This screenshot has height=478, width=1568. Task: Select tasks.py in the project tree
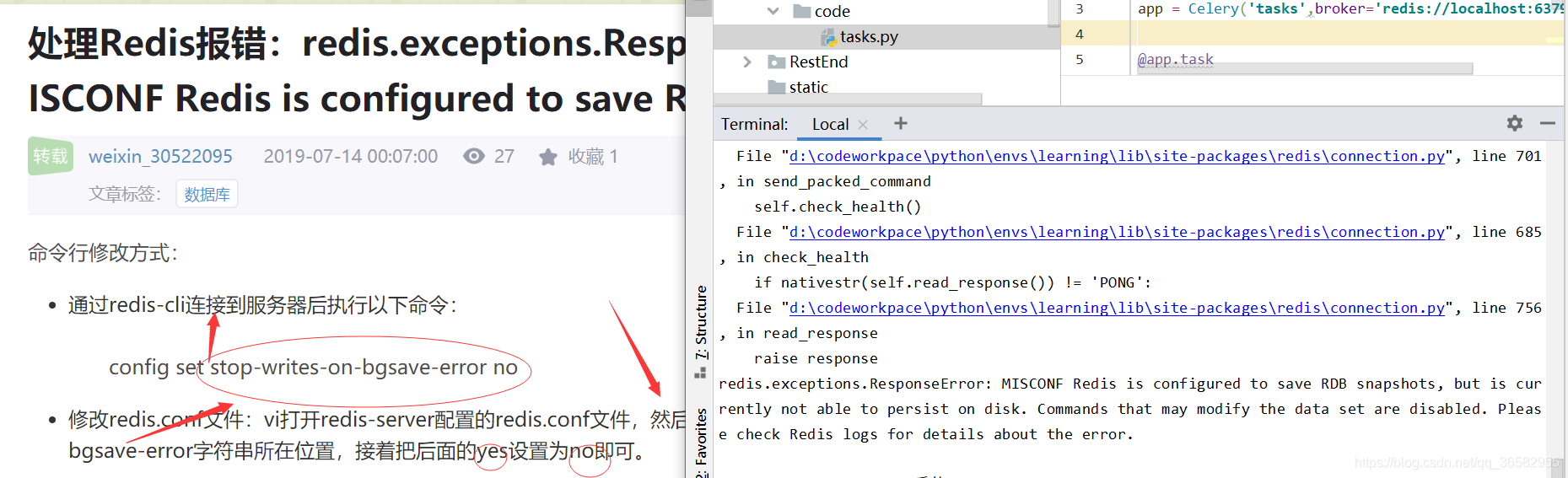coord(869,37)
